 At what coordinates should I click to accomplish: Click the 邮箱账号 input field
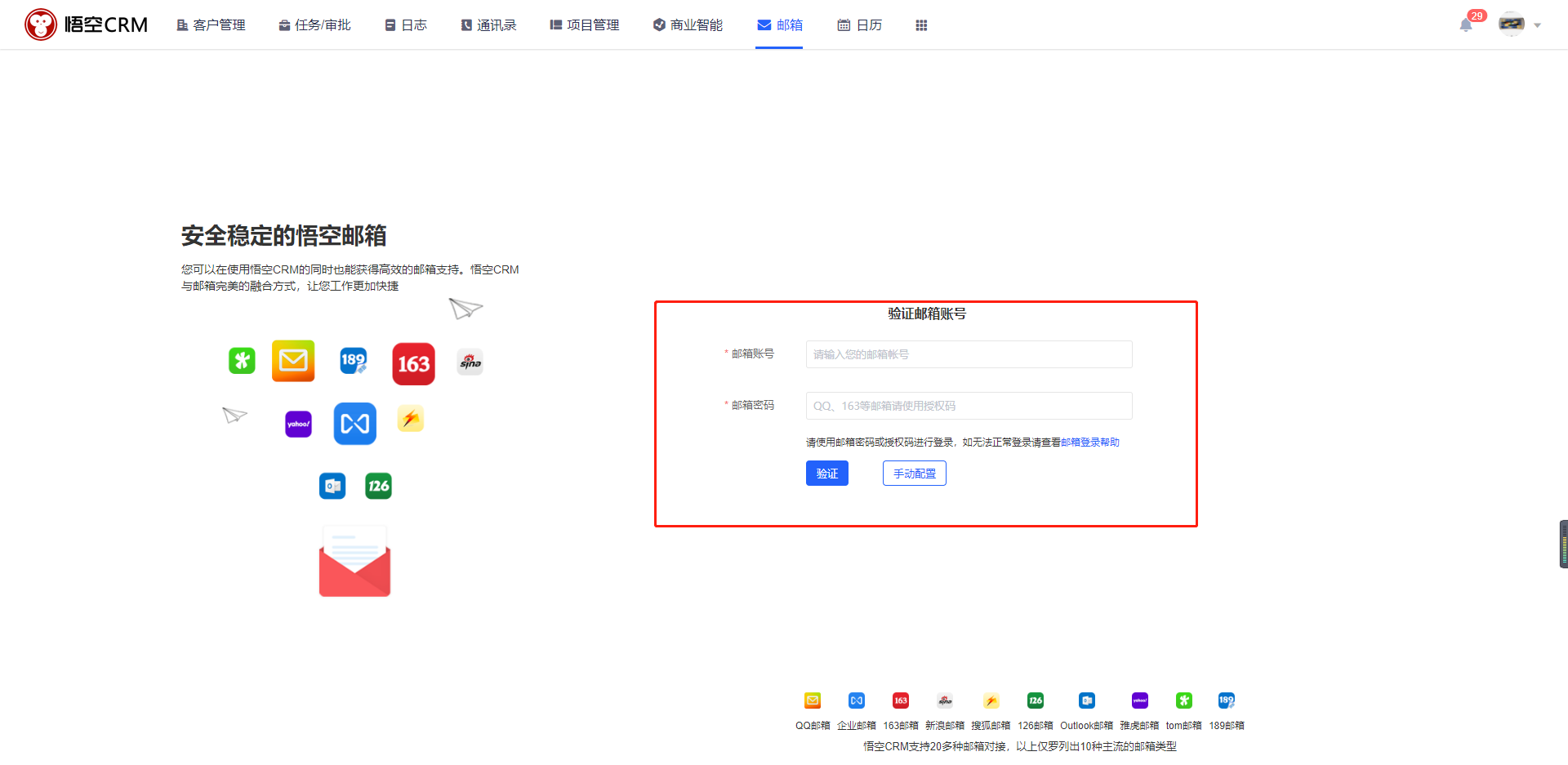(x=969, y=354)
